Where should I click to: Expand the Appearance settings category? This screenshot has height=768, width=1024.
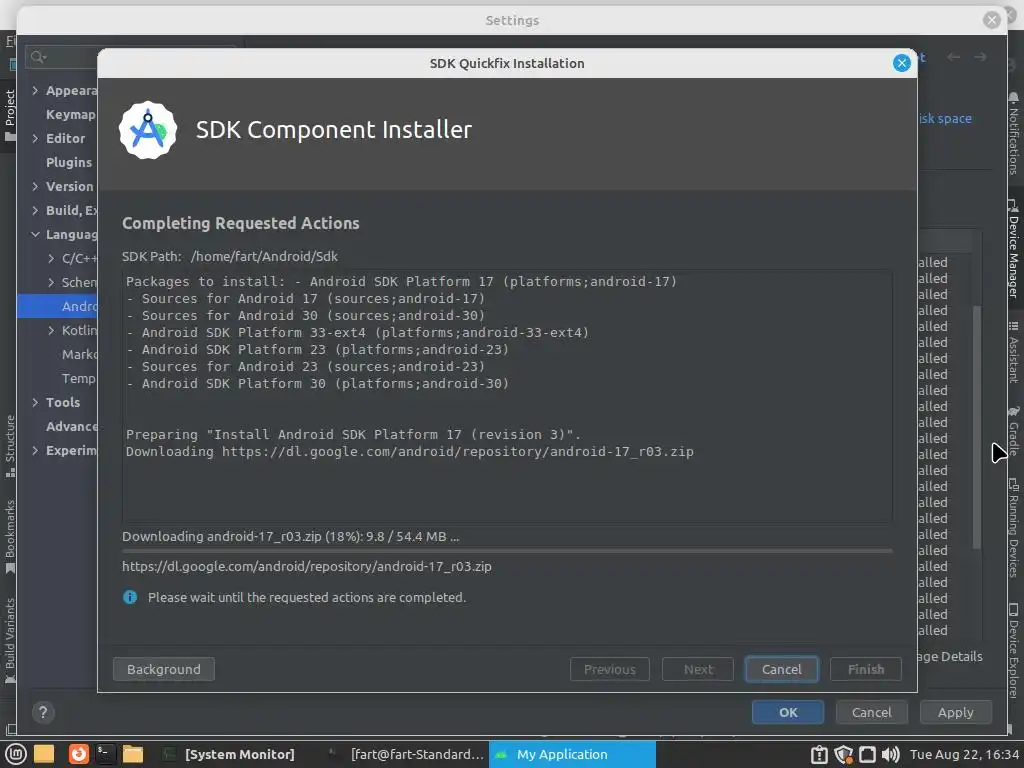35,91
